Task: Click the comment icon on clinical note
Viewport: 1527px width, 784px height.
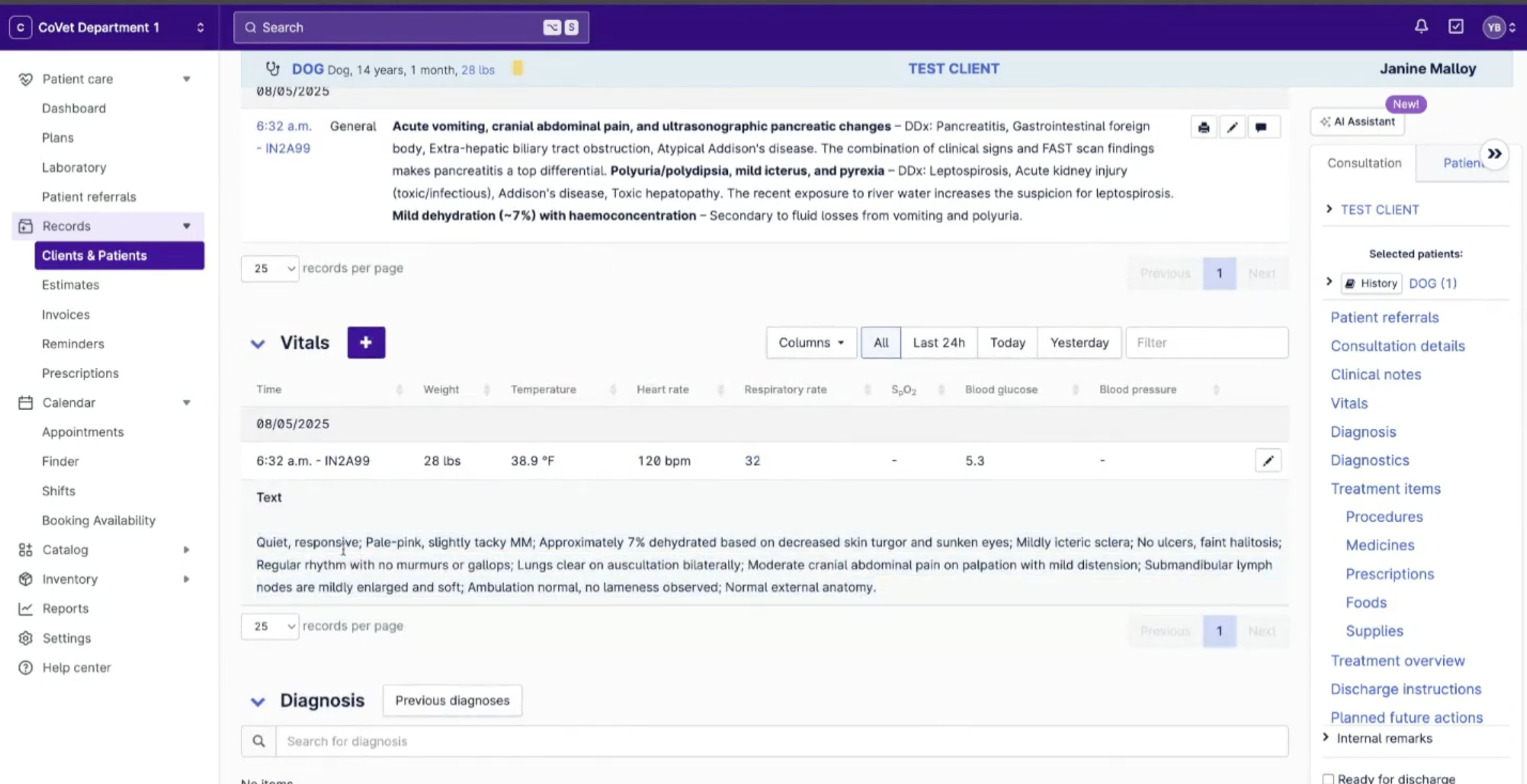Action: click(x=1261, y=128)
